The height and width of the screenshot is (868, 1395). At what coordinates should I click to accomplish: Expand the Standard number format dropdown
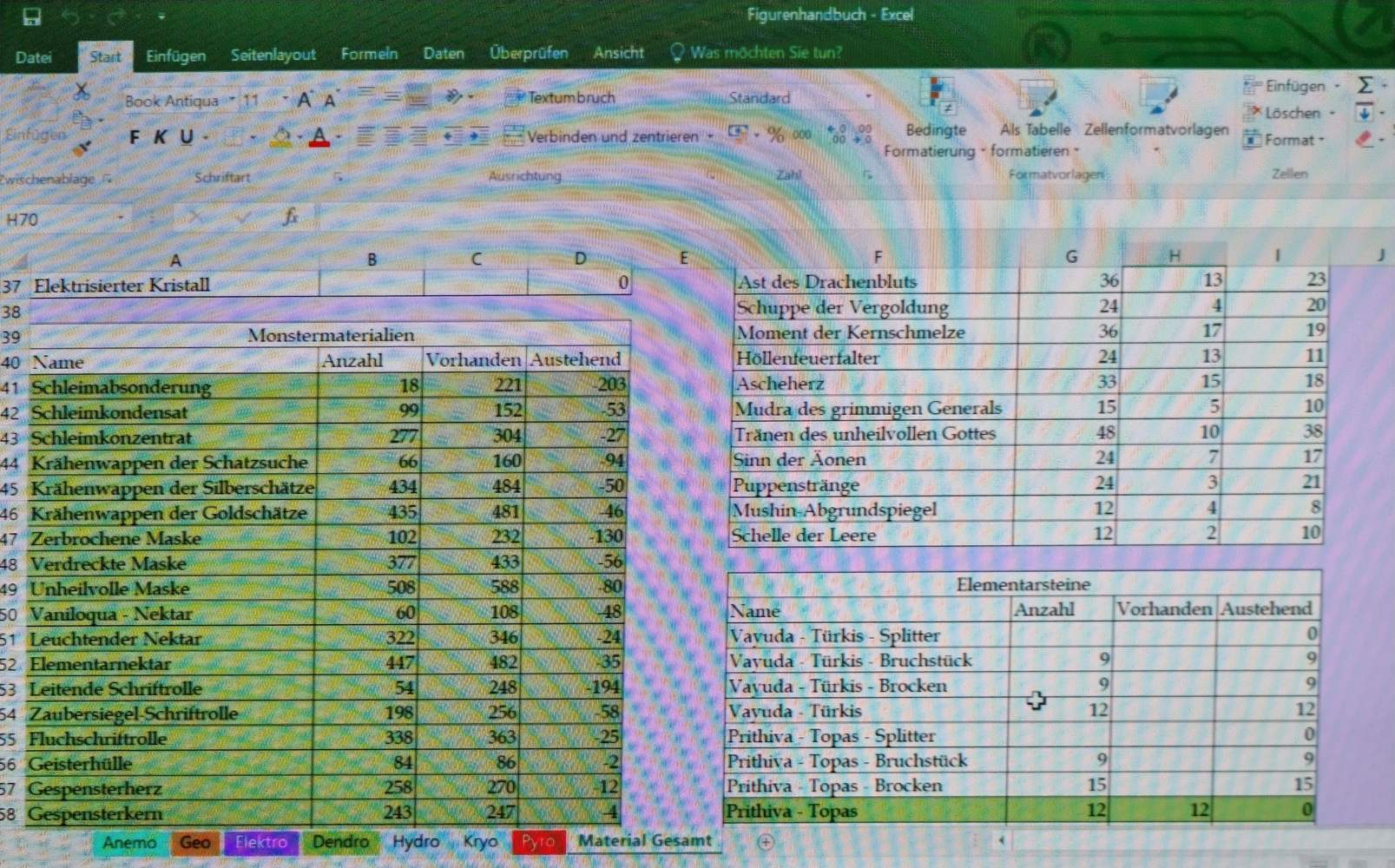coord(867,97)
